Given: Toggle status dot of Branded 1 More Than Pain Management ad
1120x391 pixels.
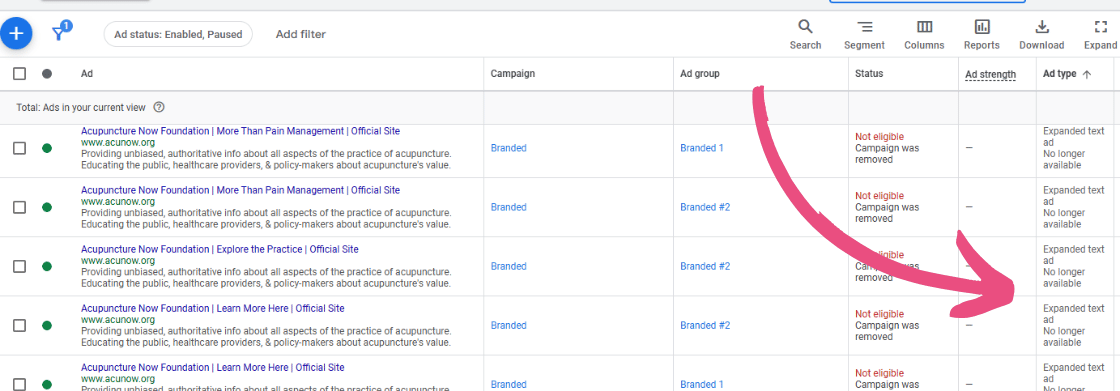Looking at the screenshot, I should tap(47, 148).
